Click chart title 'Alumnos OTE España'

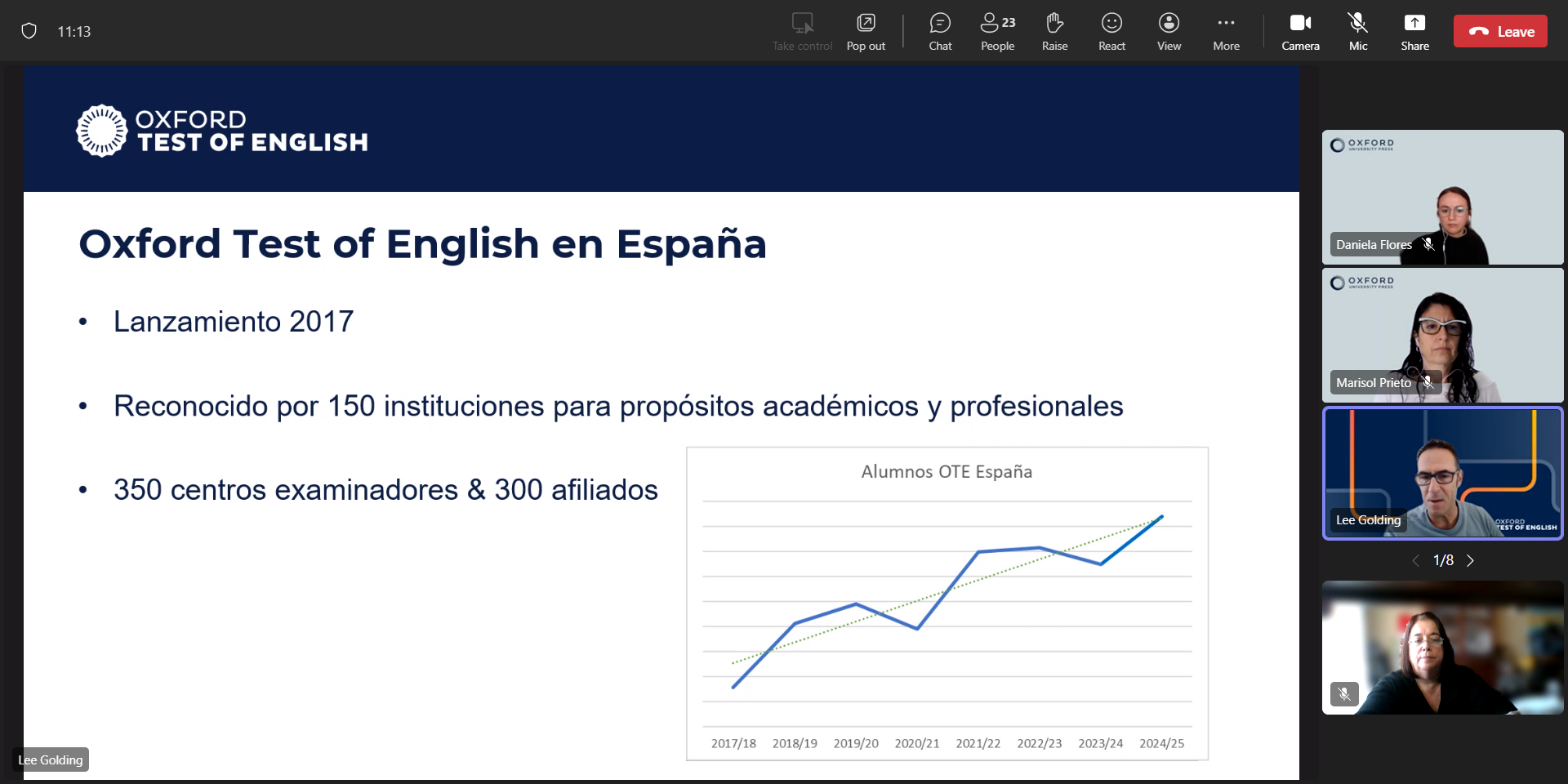[947, 471]
